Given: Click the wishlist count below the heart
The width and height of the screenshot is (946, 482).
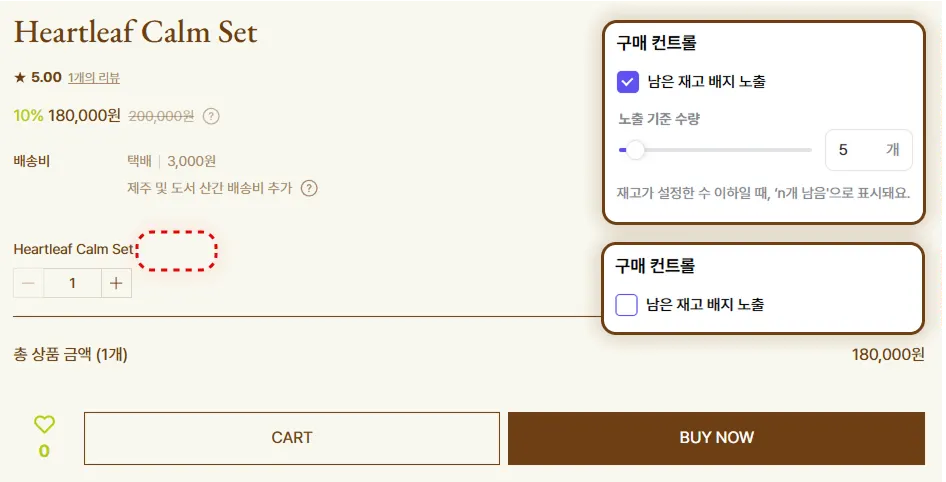Looking at the screenshot, I should point(44,451).
